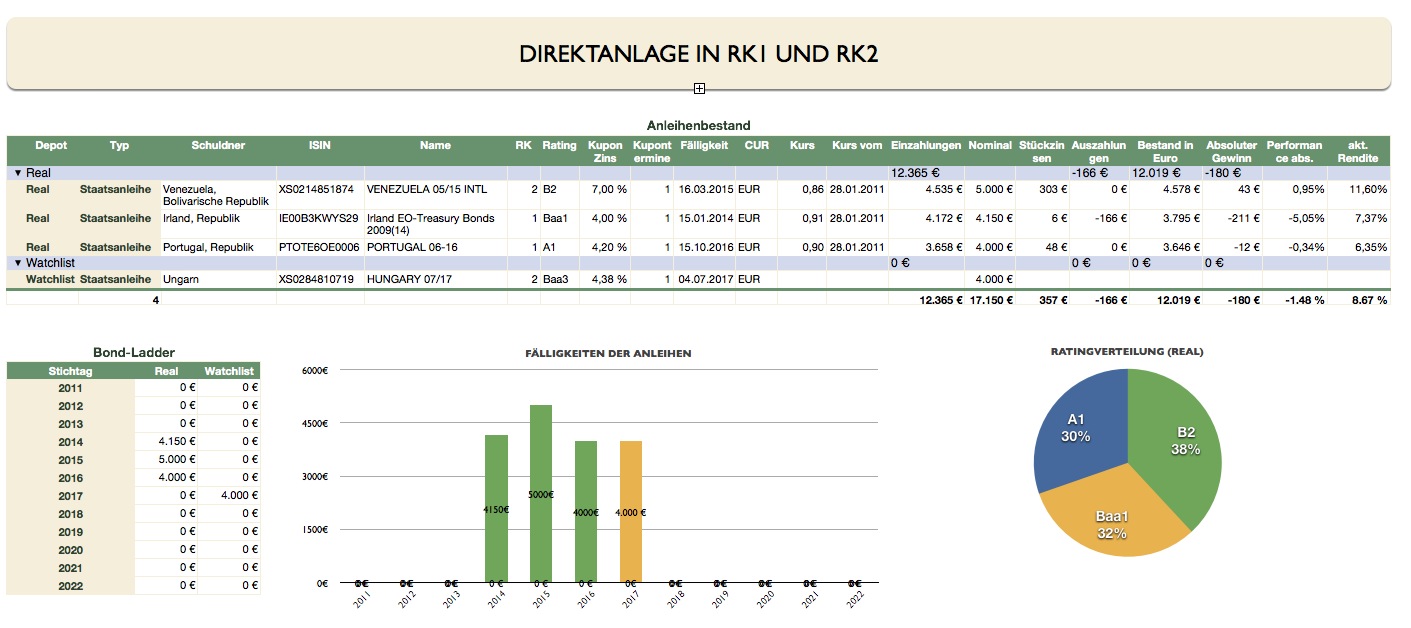Viewport: 1411px width, 628px height.
Task: Select the Anleihenbestand table title
Action: pos(698,126)
